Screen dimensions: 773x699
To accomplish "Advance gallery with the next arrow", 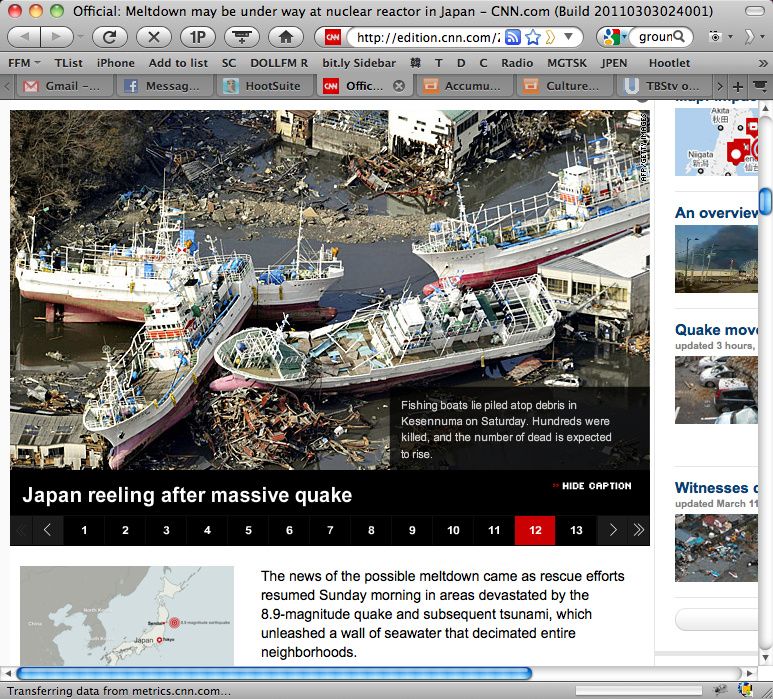I will click(613, 530).
